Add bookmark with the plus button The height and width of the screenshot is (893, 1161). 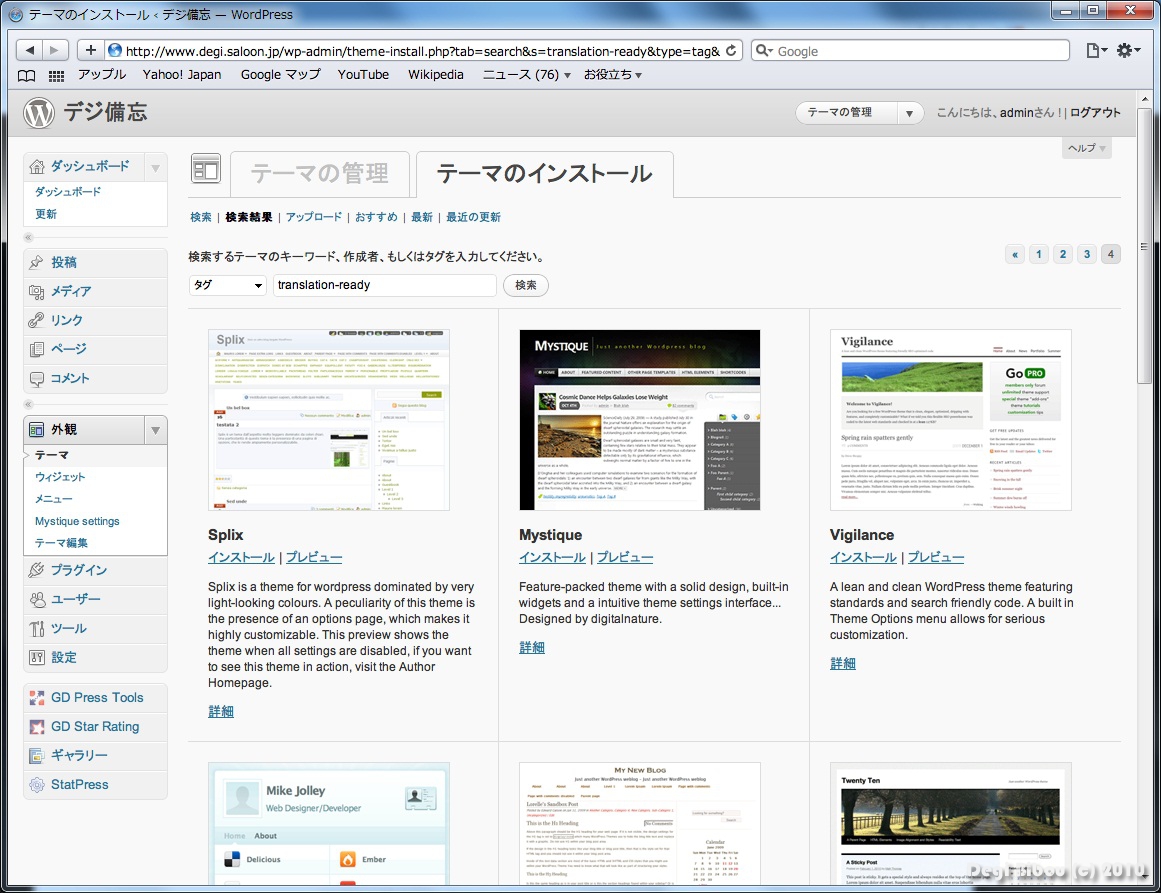[x=90, y=50]
